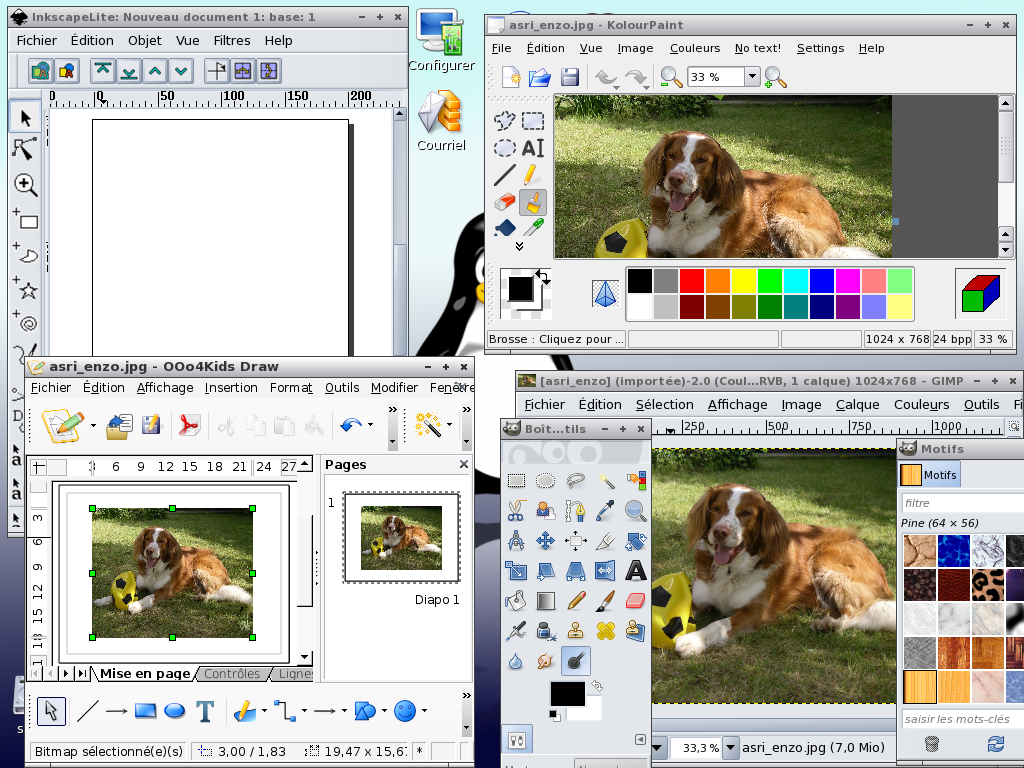Swap GIMP foreground and background colors
This screenshot has height=768, width=1024.
click(597, 686)
